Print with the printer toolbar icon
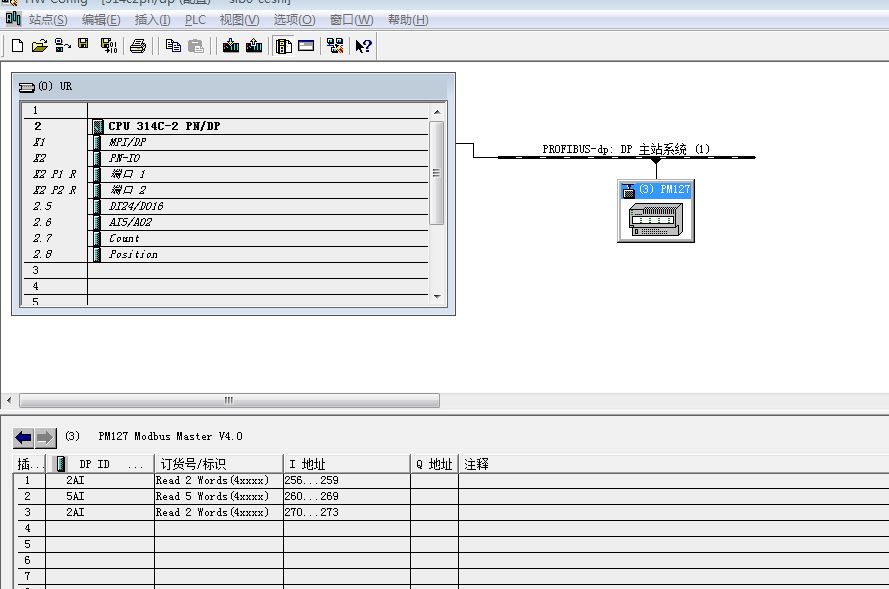 138,46
